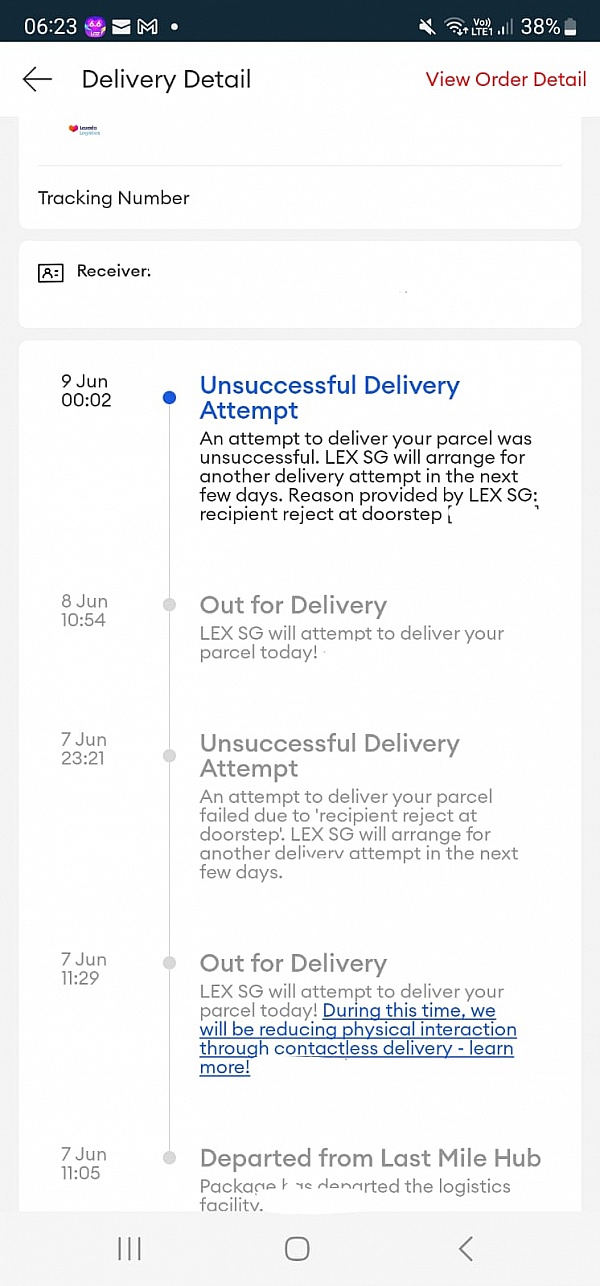Tap the 8 Jun timeline dot

pyautogui.click(x=169, y=605)
